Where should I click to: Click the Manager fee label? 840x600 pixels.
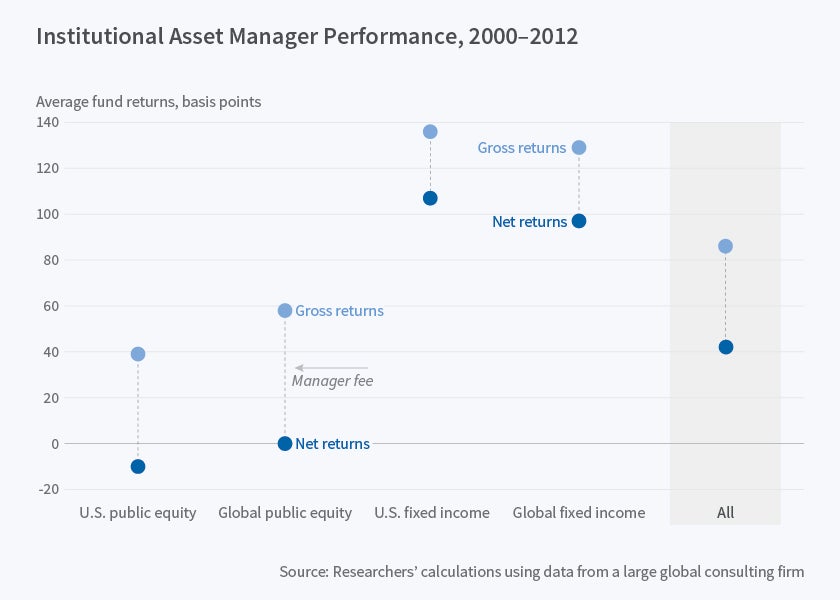(332, 381)
